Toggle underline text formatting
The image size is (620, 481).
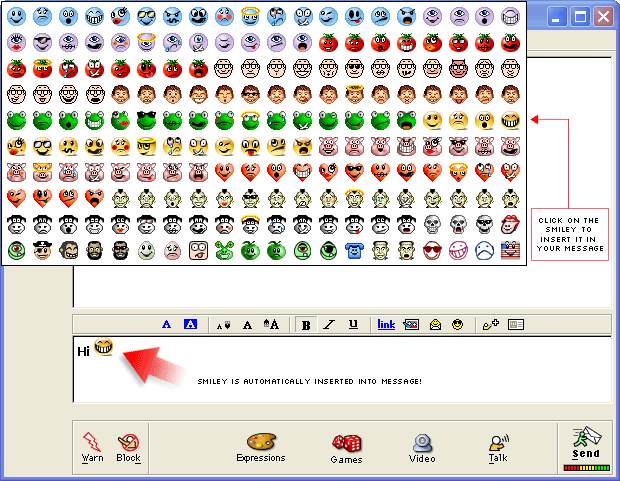click(x=353, y=324)
